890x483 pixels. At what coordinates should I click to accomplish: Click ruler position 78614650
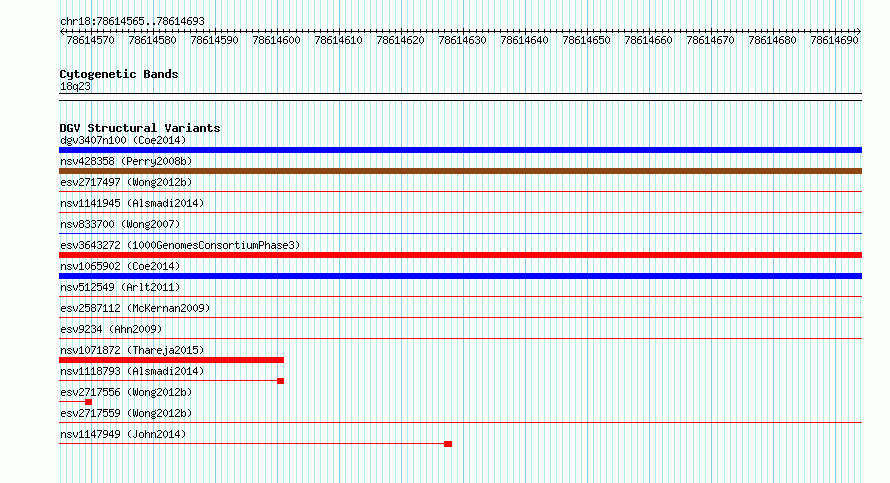pyautogui.click(x=586, y=40)
